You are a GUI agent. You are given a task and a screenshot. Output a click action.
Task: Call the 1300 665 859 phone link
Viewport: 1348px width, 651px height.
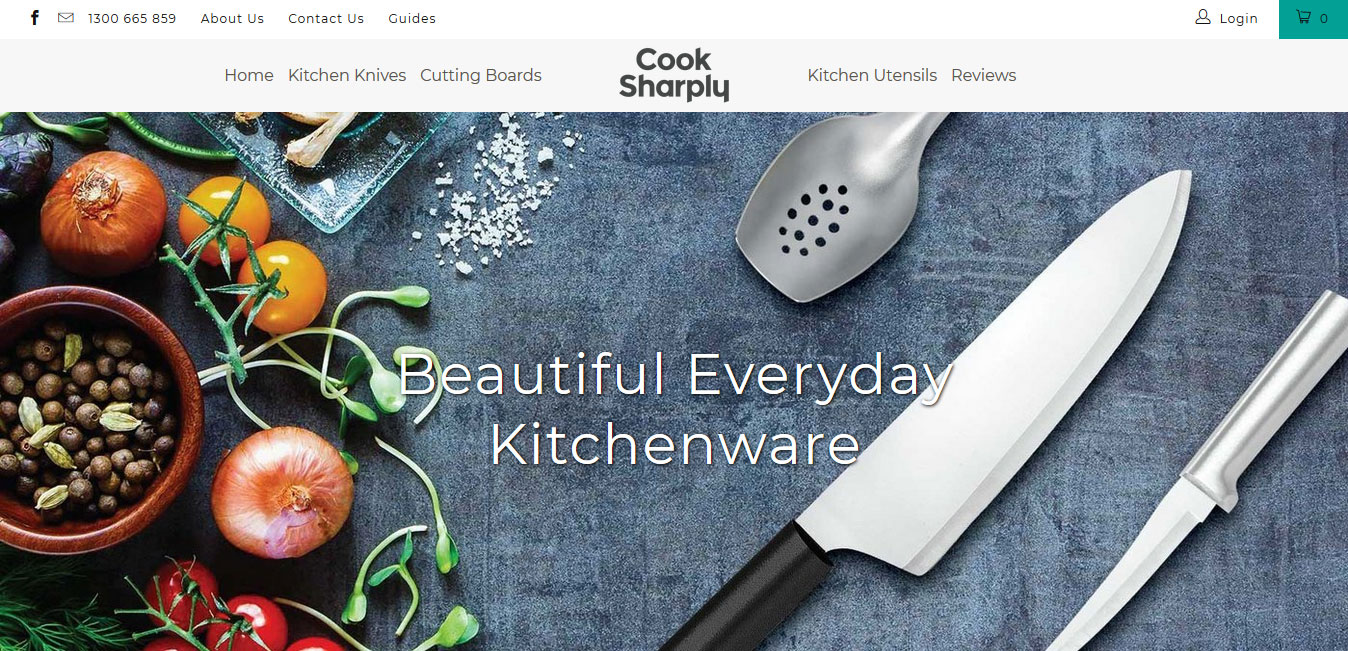click(x=132, y=18)
